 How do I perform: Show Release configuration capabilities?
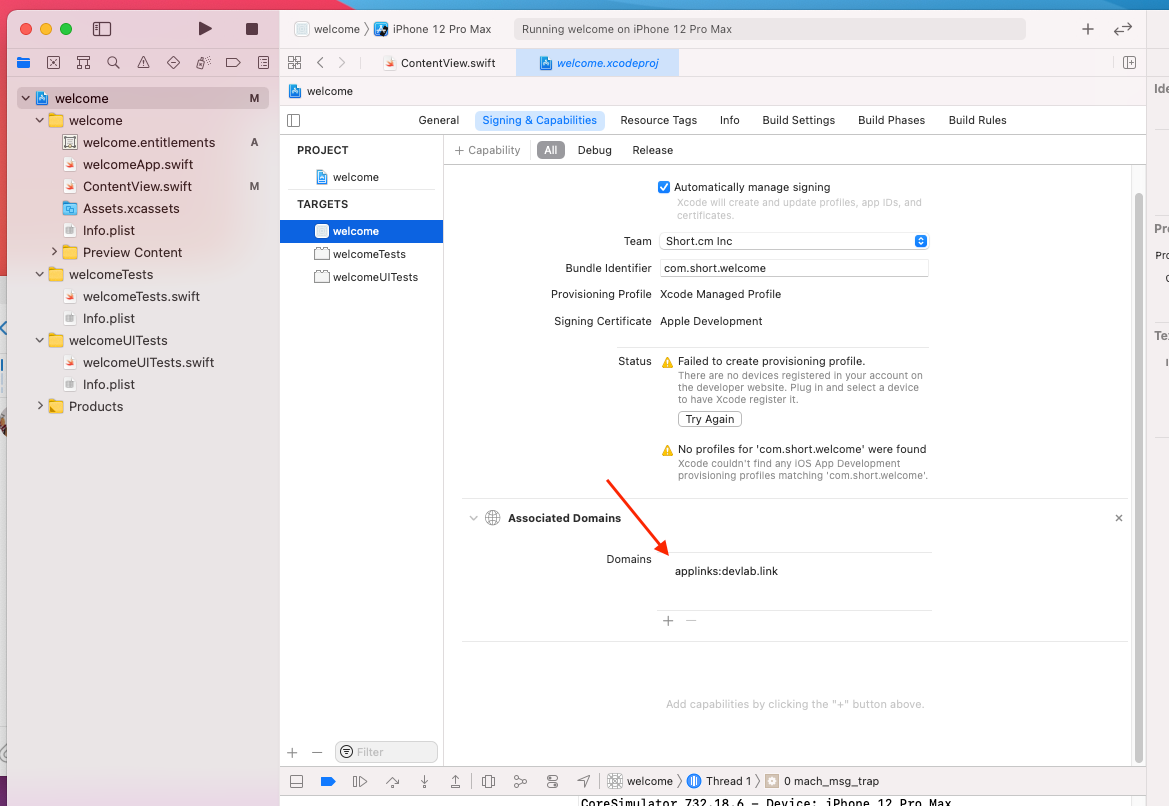coord(652,150)
